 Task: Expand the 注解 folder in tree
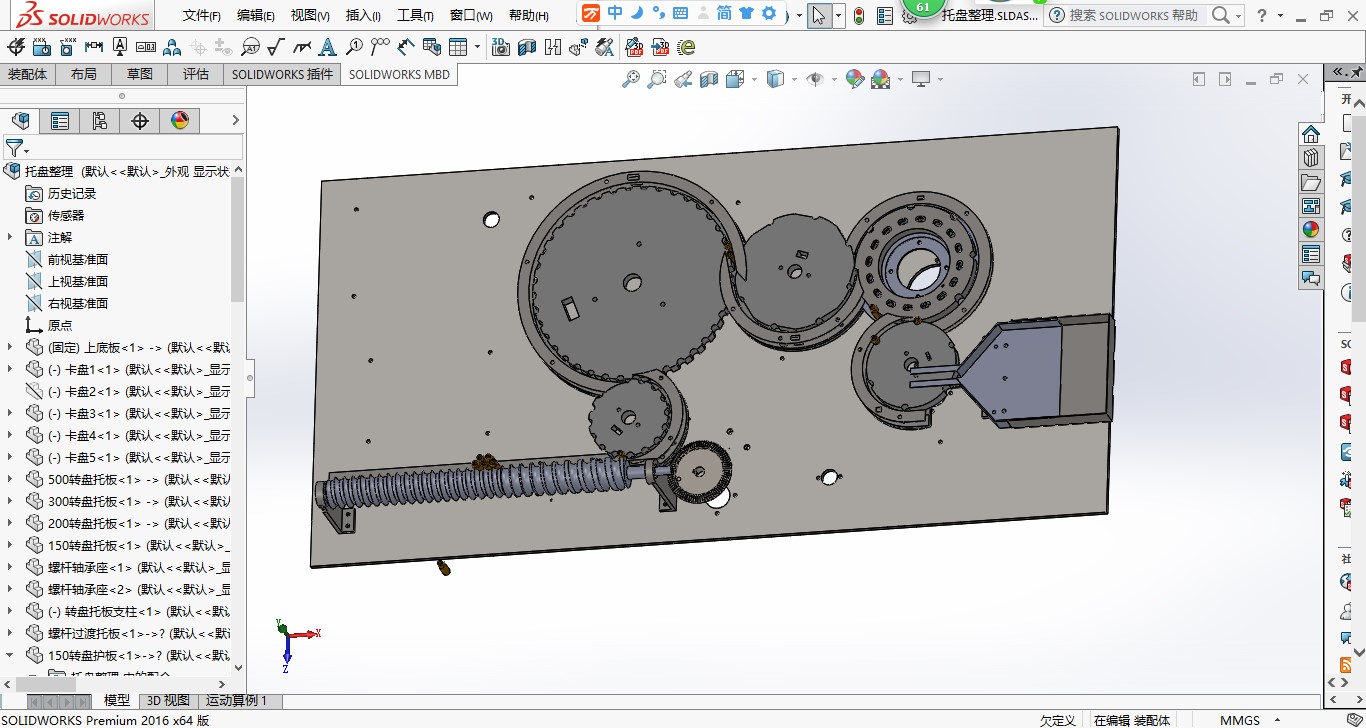pyautogui.click(x=10, y=237)
